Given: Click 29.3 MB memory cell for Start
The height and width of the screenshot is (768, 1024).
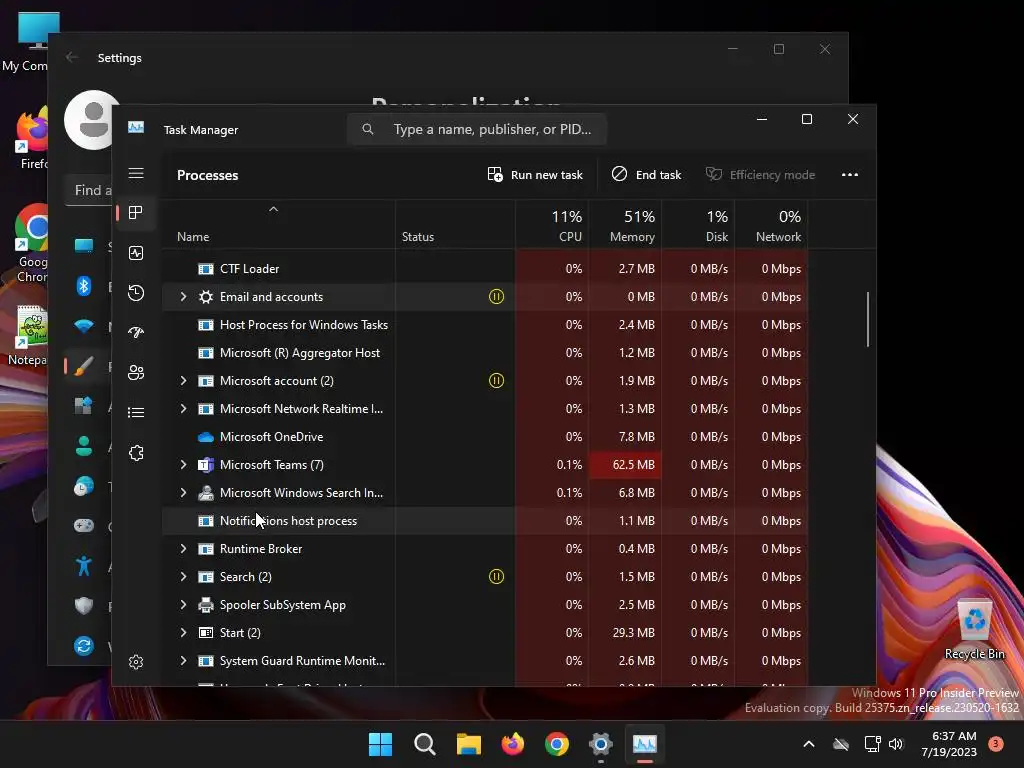Looking at the screenshot, I should pyautogui.click(x=625, y=632).
